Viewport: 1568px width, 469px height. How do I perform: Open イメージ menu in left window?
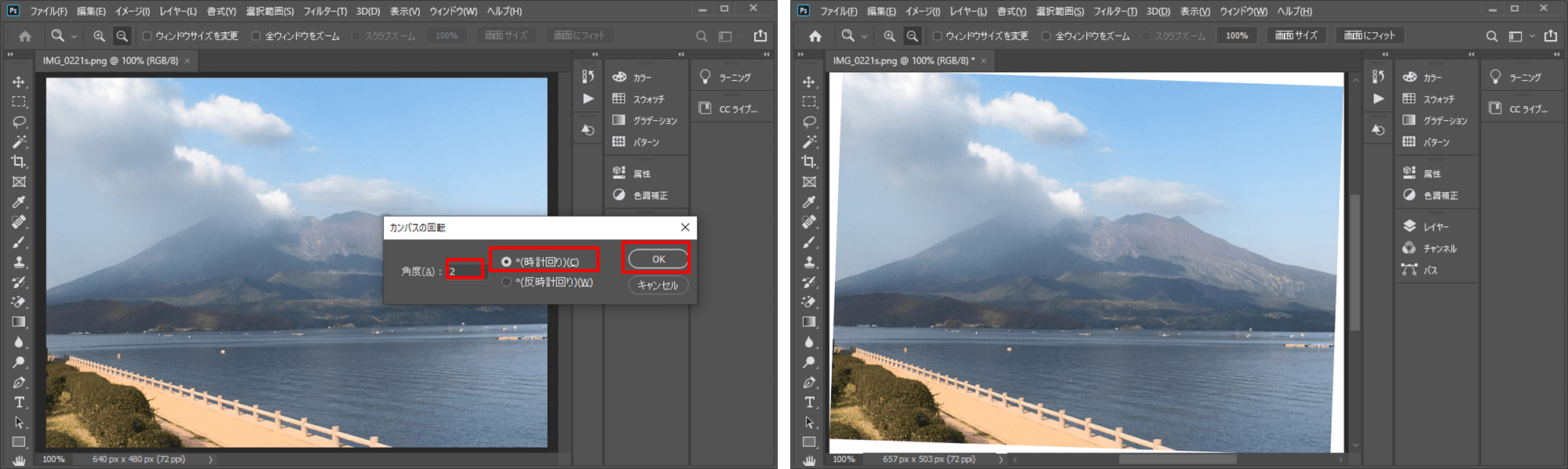pyautogui.click(x=132, y=12)
